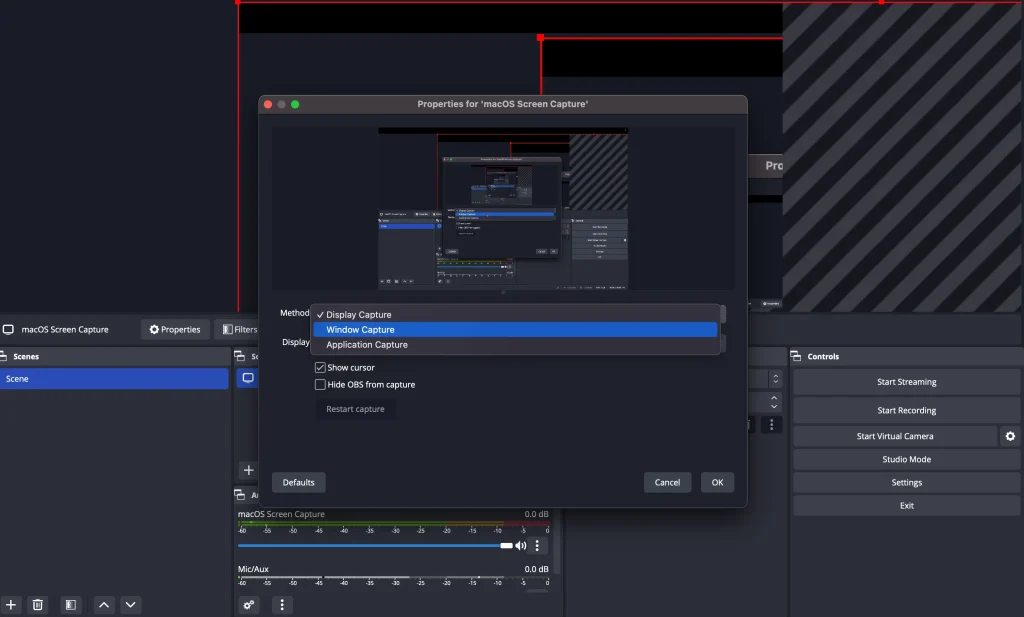
Task: Toggle Studio Mode
Action: pos(906,459)
